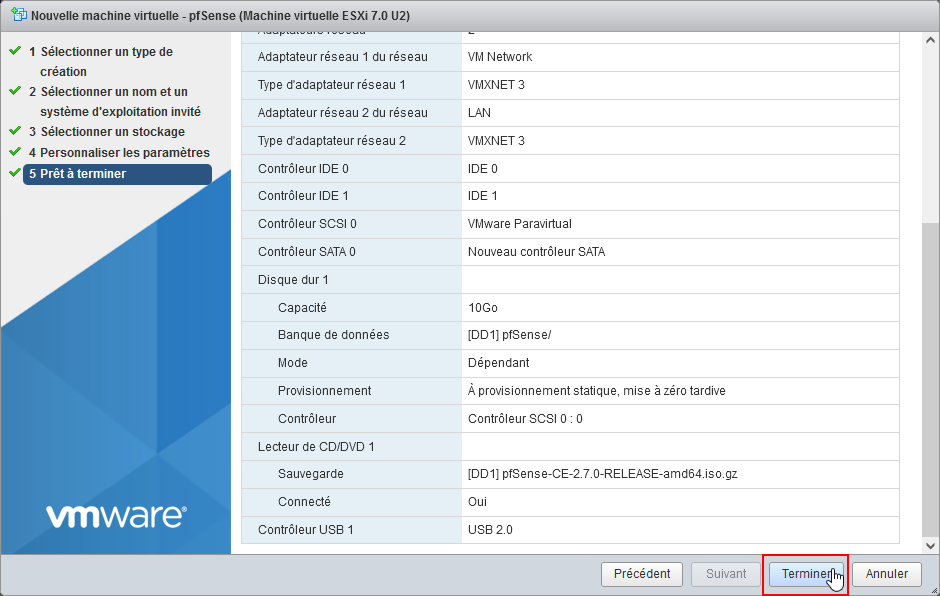Click 'Type d'adaptateur réseau 2' label
940x596 pixels.
(x=332, y=141)
